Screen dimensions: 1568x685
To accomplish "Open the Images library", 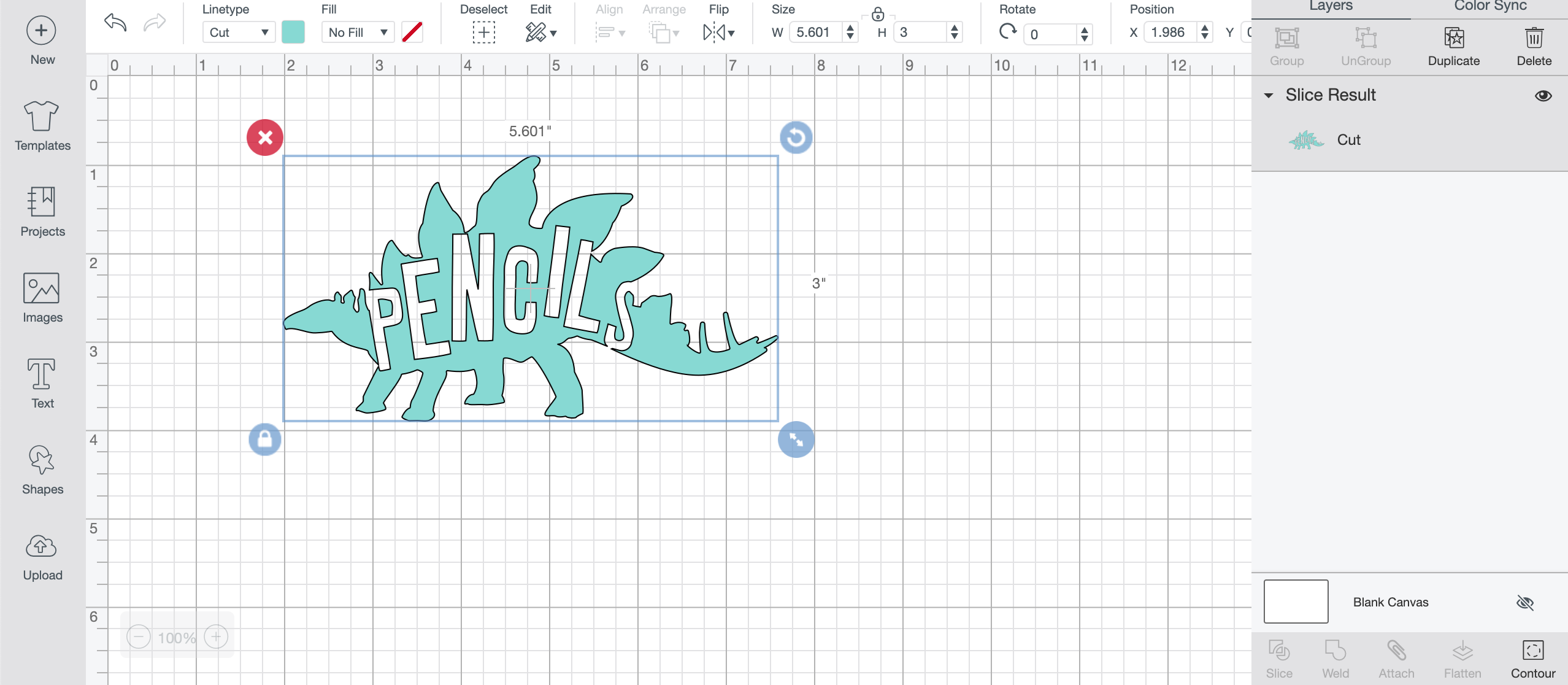I will (42, 298).
